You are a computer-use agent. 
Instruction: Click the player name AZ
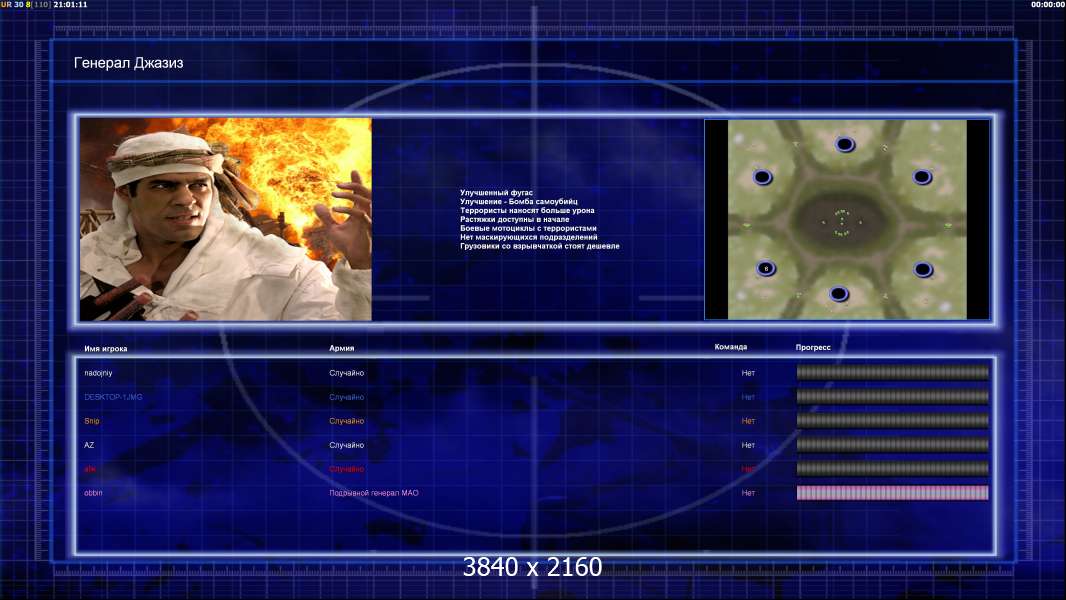click(x=89, y=445)
